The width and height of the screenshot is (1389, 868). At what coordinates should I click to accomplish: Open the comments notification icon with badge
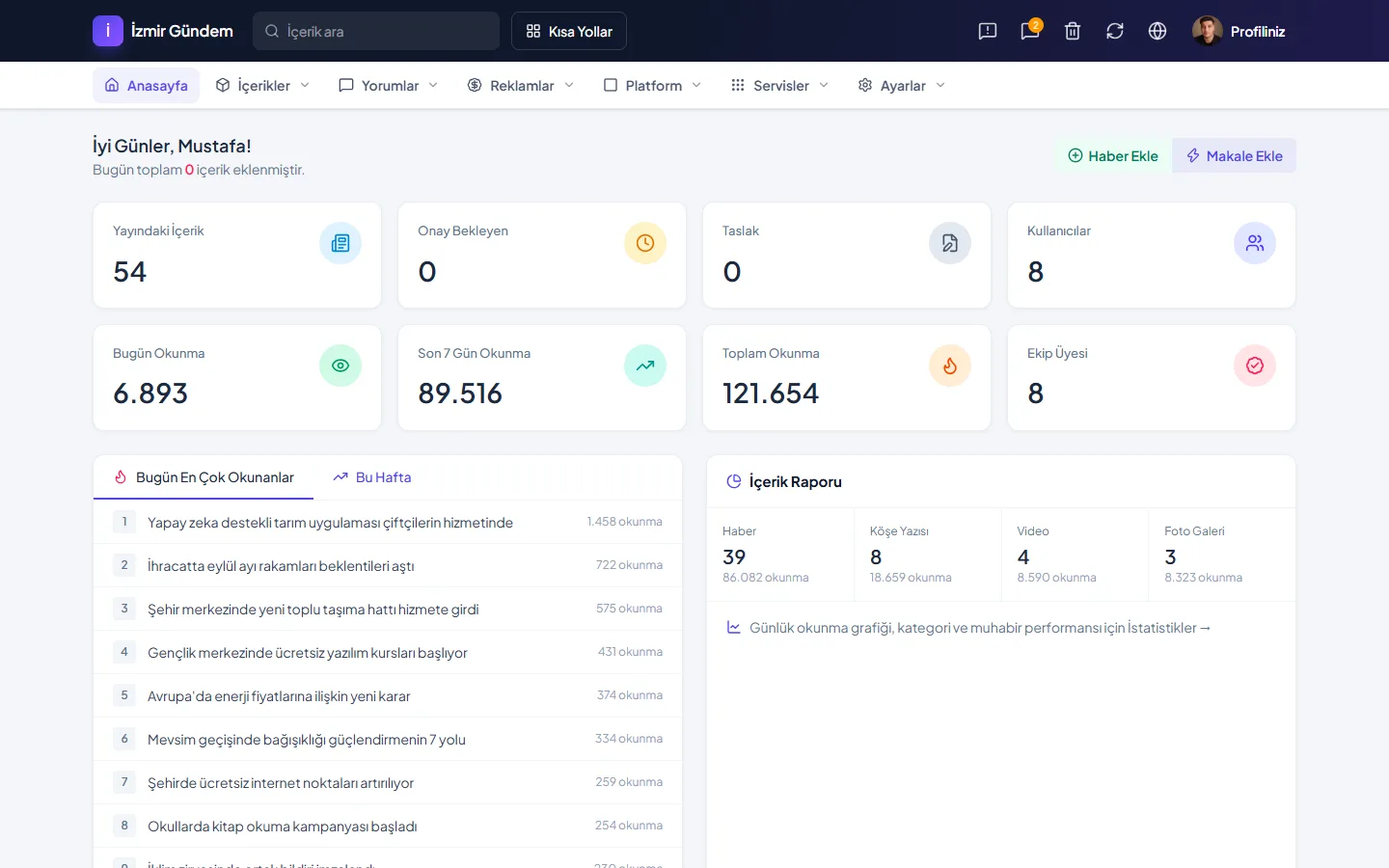(x=1030, y=31)
